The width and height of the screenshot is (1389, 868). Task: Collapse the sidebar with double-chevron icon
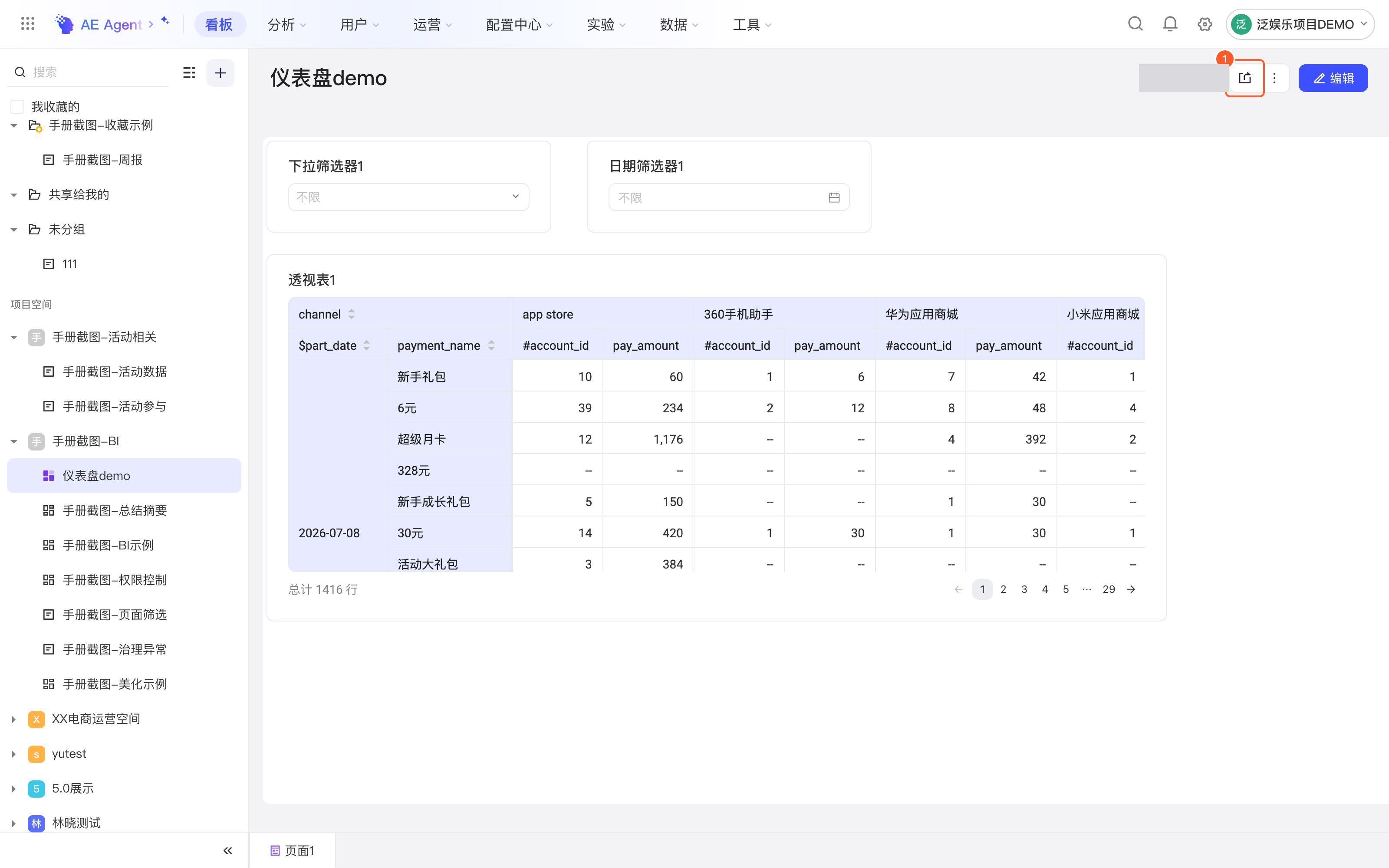pos(228,850)
